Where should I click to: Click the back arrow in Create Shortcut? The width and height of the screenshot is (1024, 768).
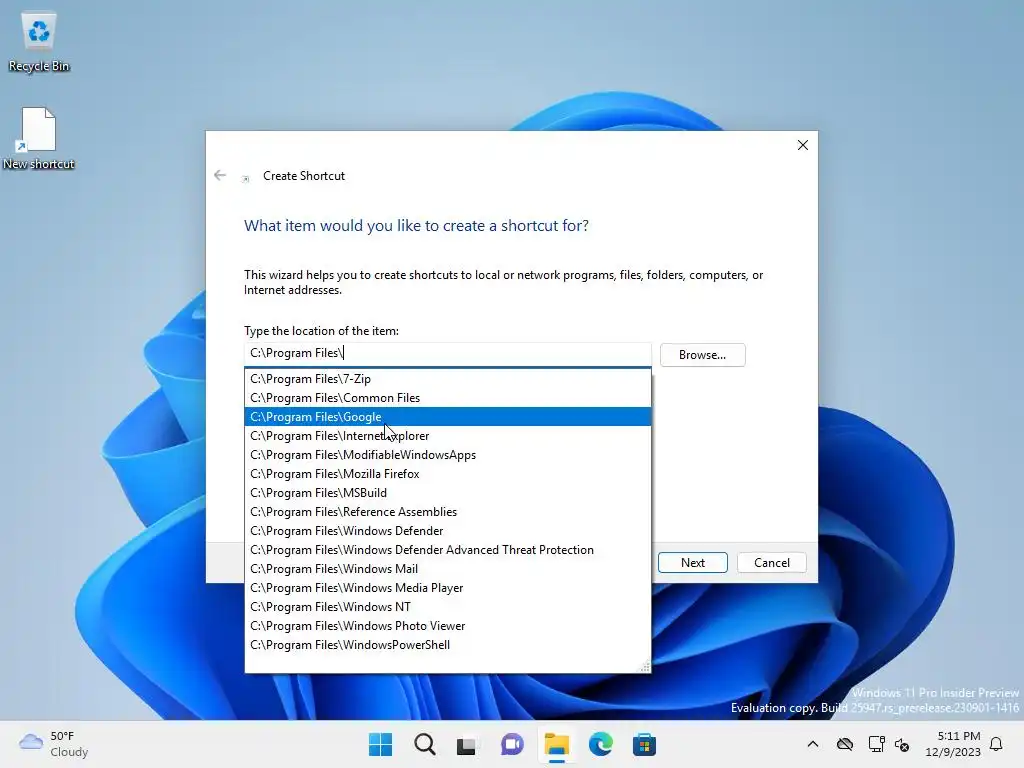click(220, 175)
